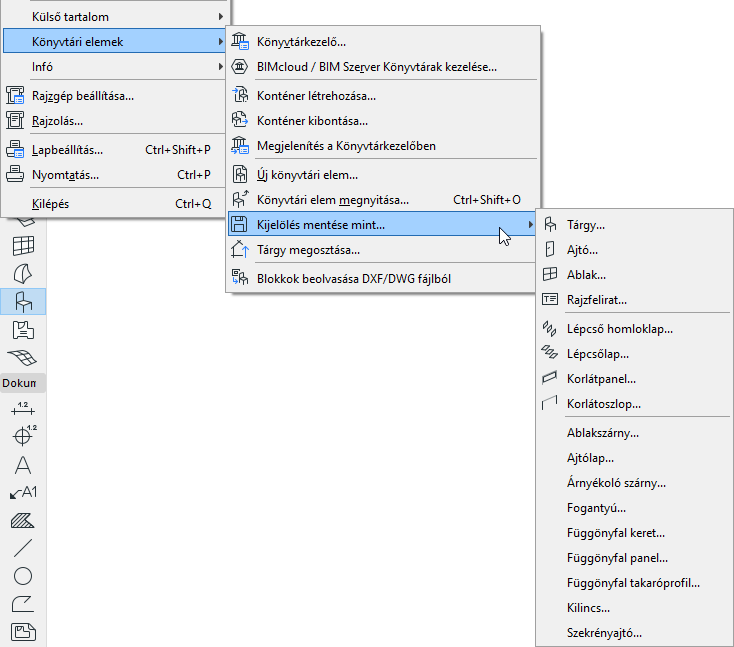Image resolution: width=734 pixels, height=647 pixels.
Task: Save selection as Ajtó...
Action: 634,250
